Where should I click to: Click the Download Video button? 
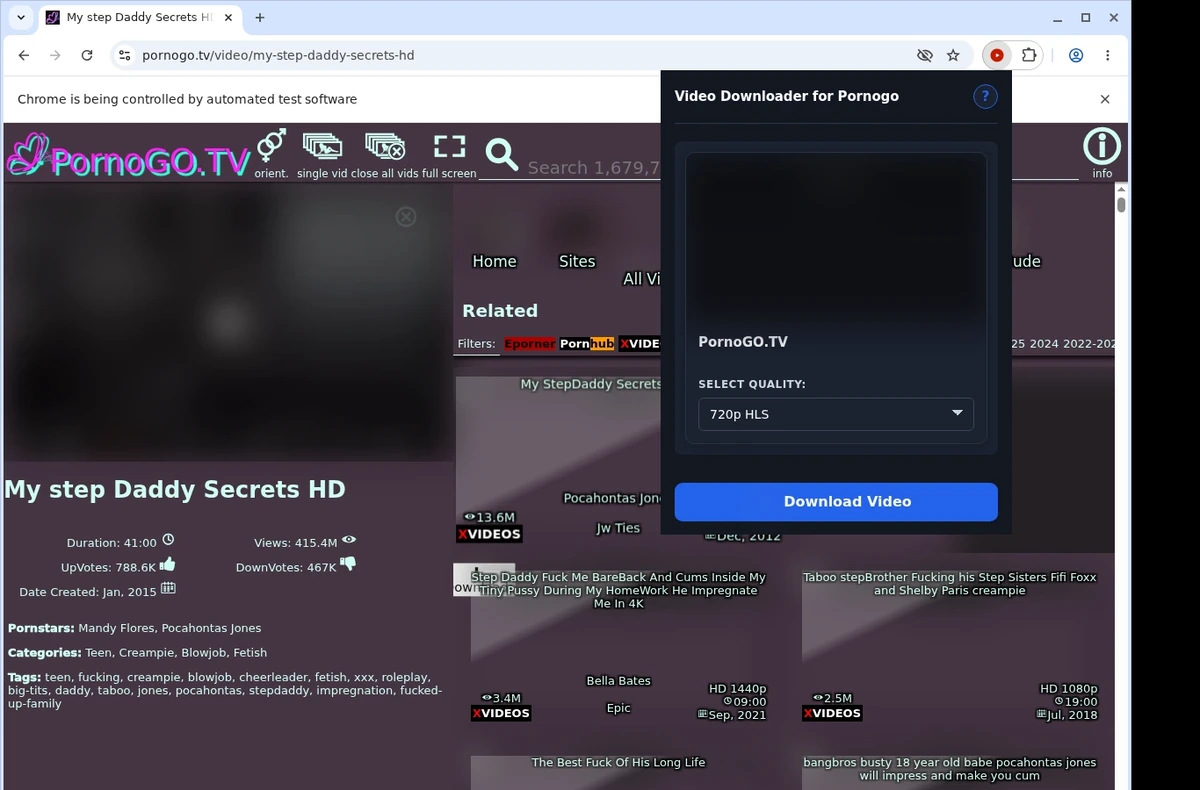tap(836, 502)
